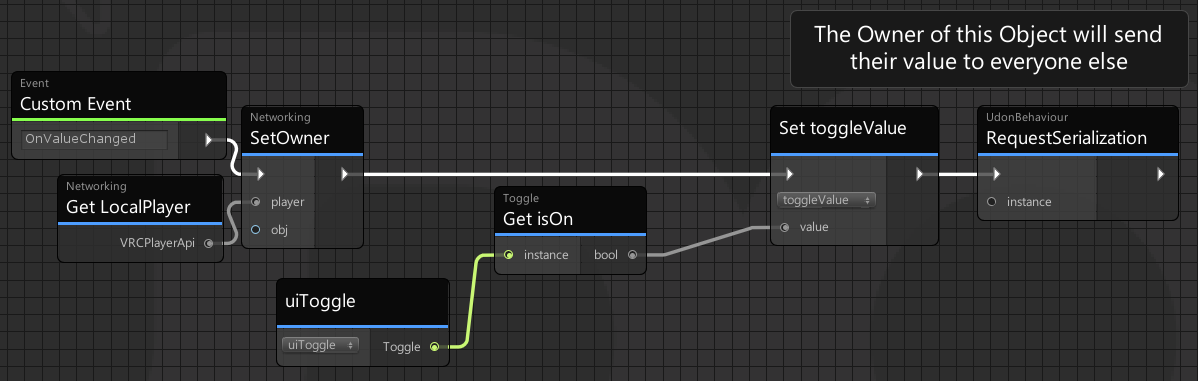Open the toggleValue variable dropdown
Image resolution: width=1198 pixels, height=381 pixels.
826,200
